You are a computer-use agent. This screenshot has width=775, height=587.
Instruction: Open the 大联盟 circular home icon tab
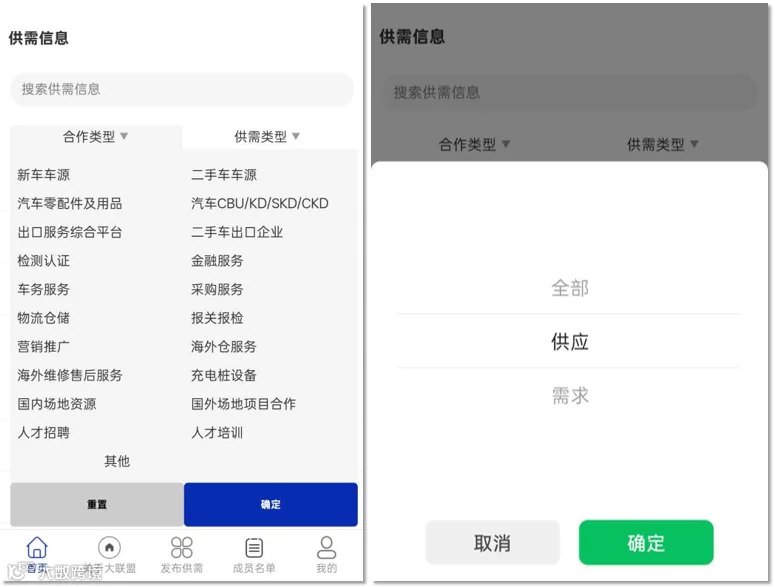[109, 547]
